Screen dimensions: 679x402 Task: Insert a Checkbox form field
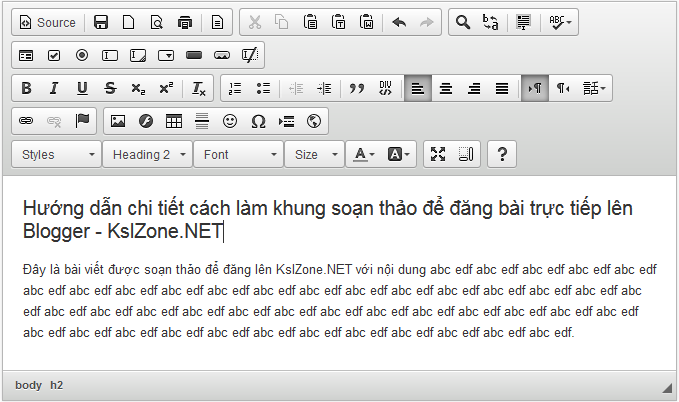pos(54,55)
